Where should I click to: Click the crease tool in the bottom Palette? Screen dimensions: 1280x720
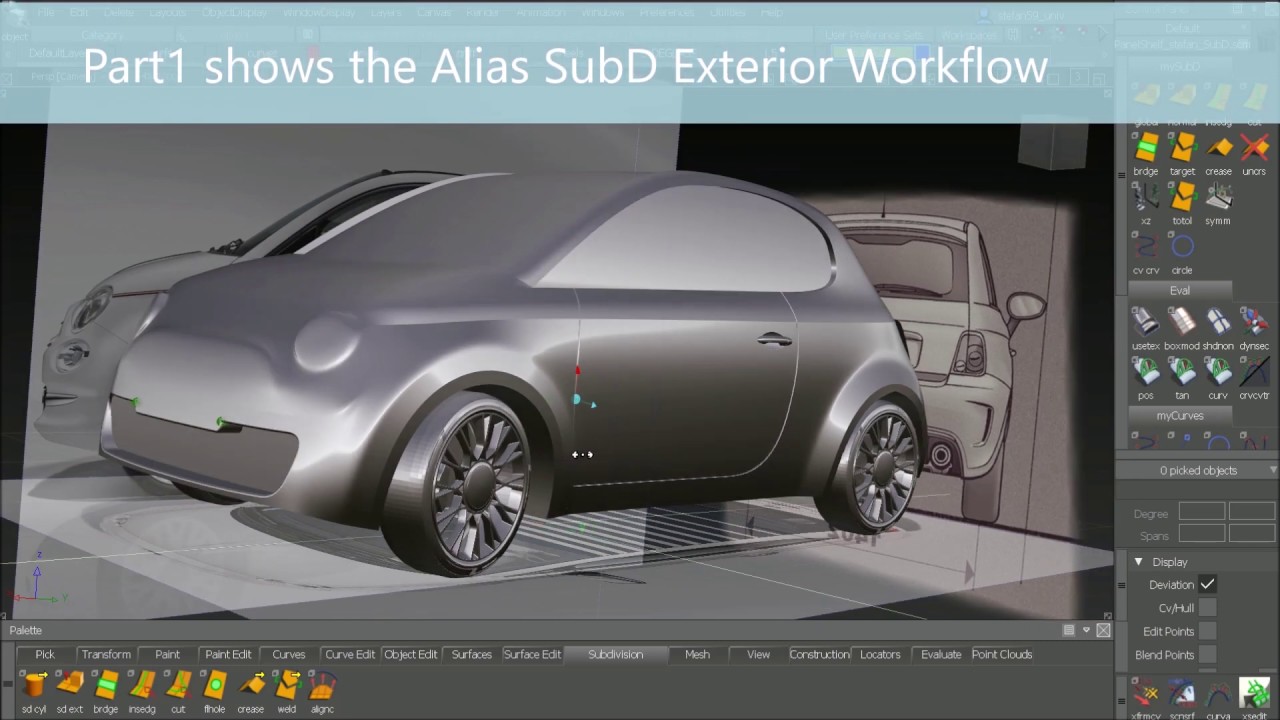(x=251, y=686)
